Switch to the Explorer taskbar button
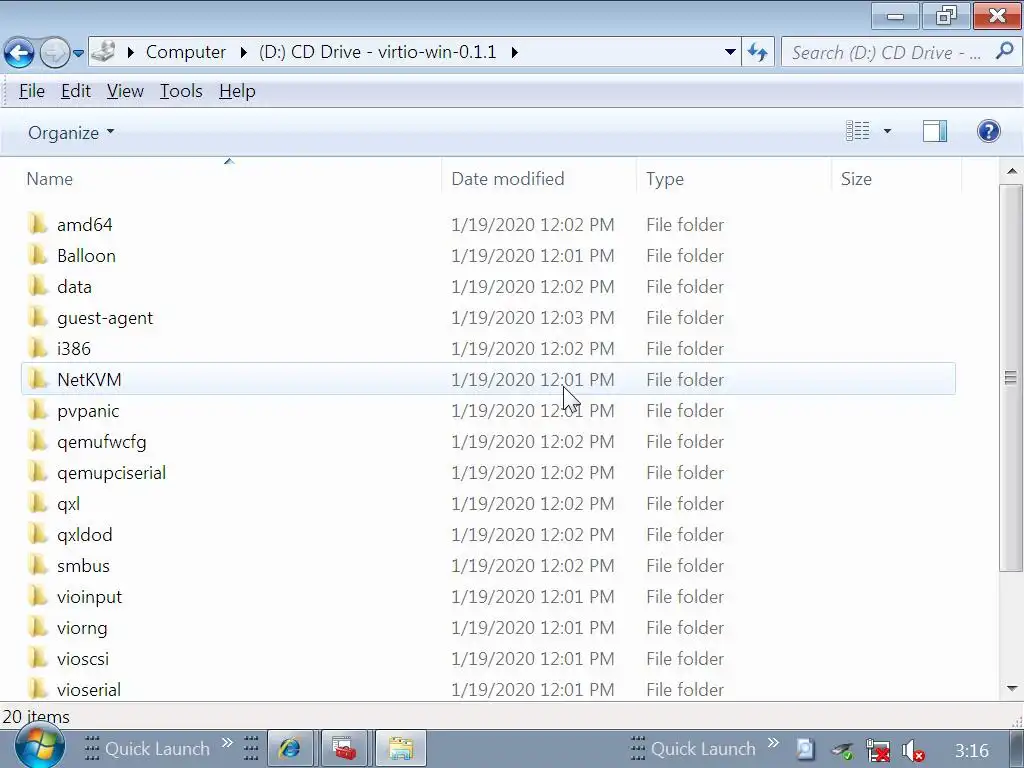This screenshot has height=768, width=1024. click(401, 748)
